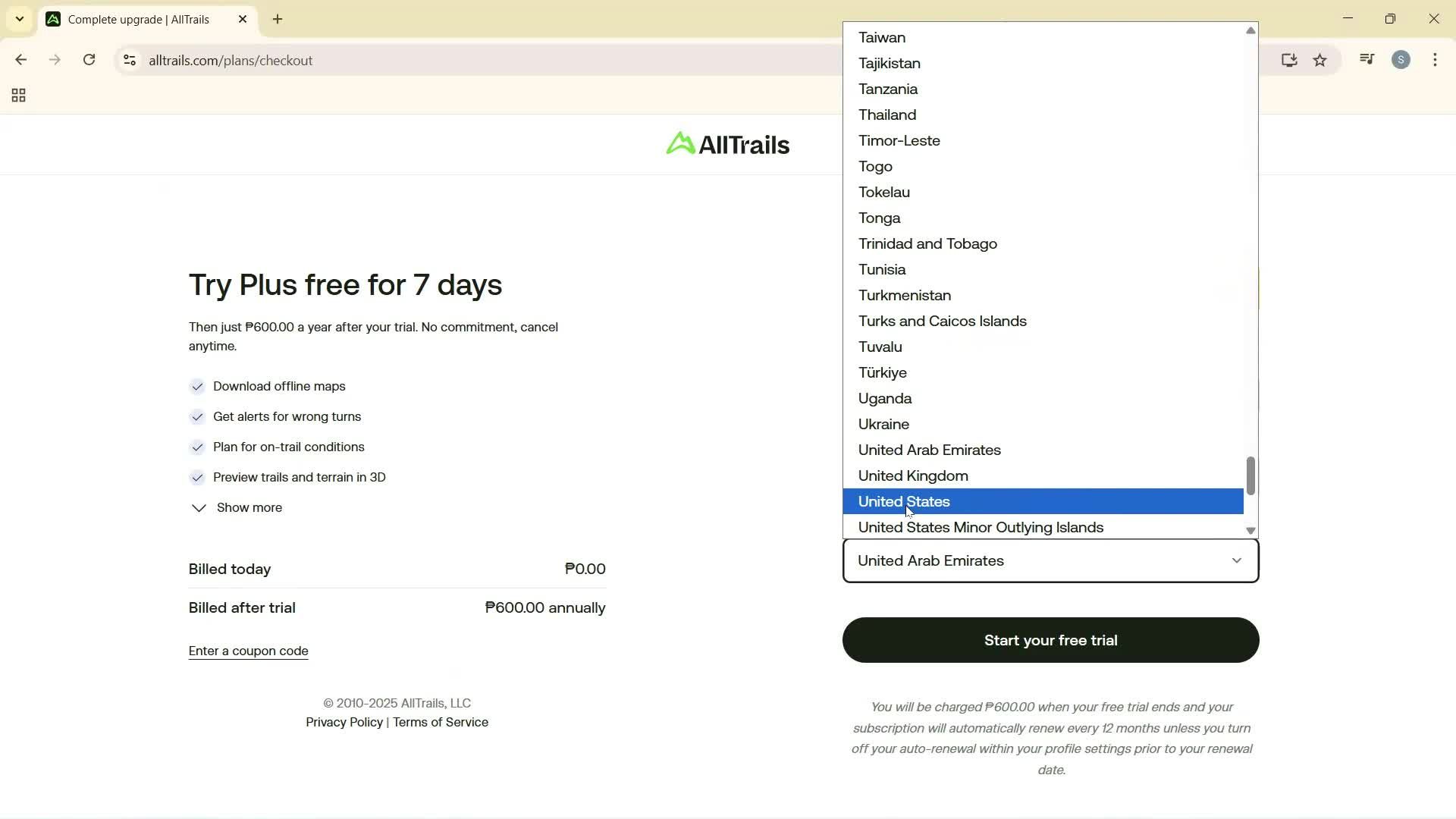The height and width of the screenshot is (819, 1456).
Task: Open the Chrome three-dot menu
Action: [x=1435, y=60]
